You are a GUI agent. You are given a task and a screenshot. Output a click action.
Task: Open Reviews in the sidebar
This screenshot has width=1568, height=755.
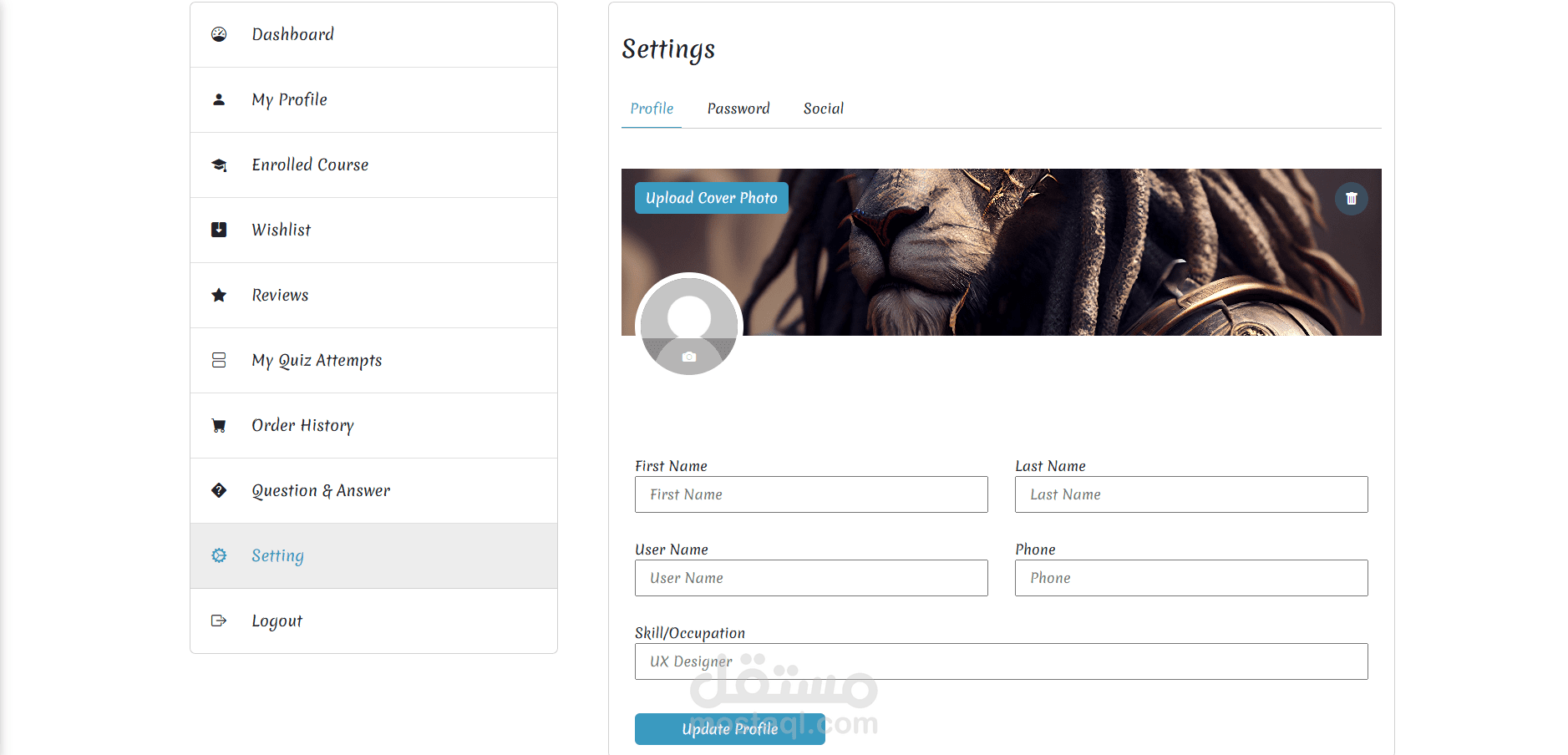point(373,295)
